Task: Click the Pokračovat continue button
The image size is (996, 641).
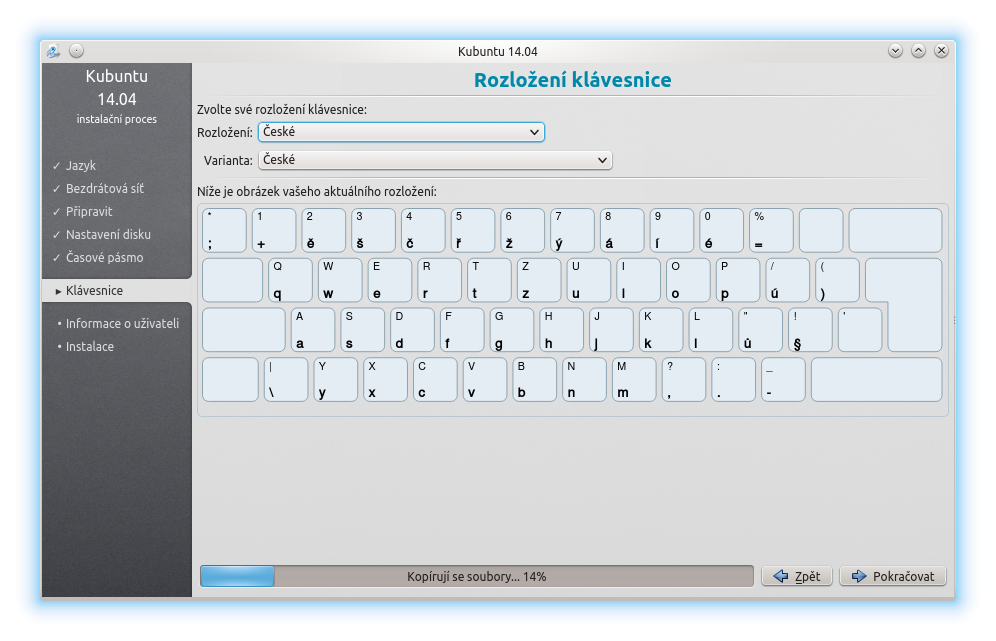Action: tap(892, 576)
